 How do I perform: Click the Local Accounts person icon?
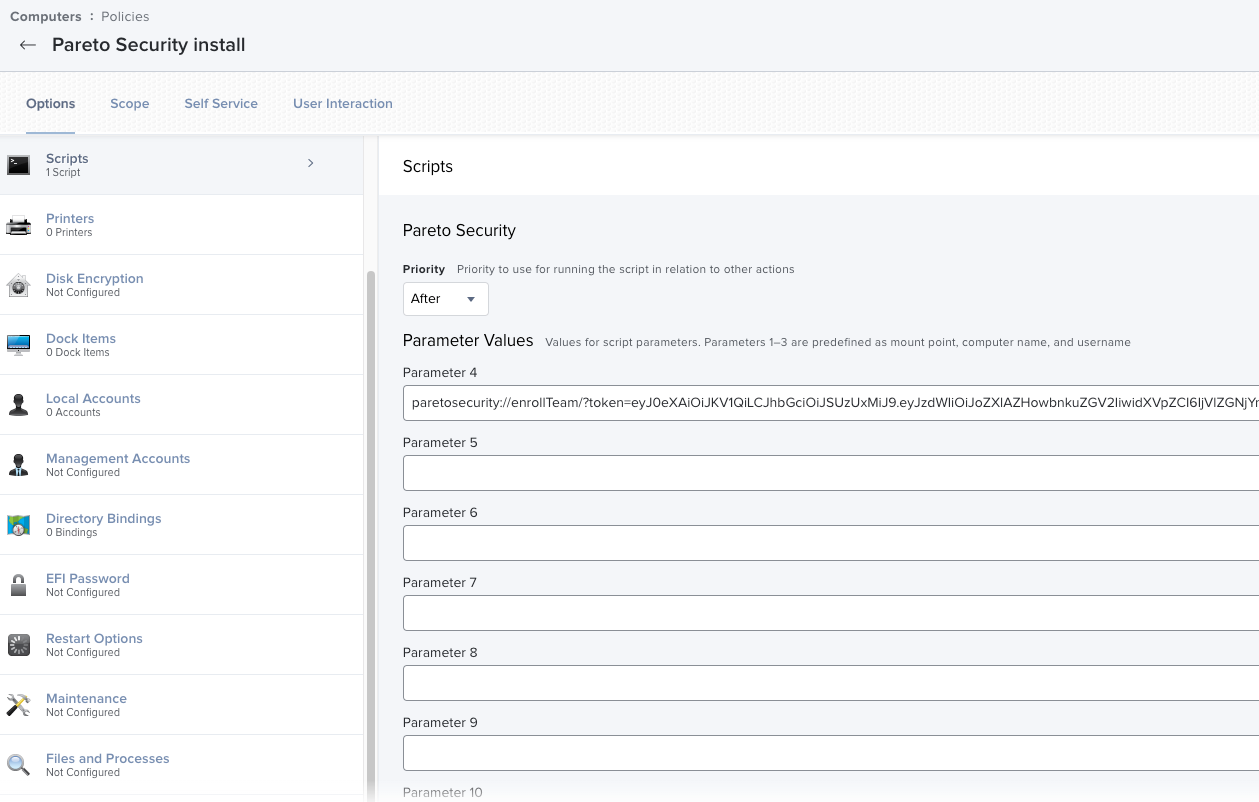tap(18, 405)
